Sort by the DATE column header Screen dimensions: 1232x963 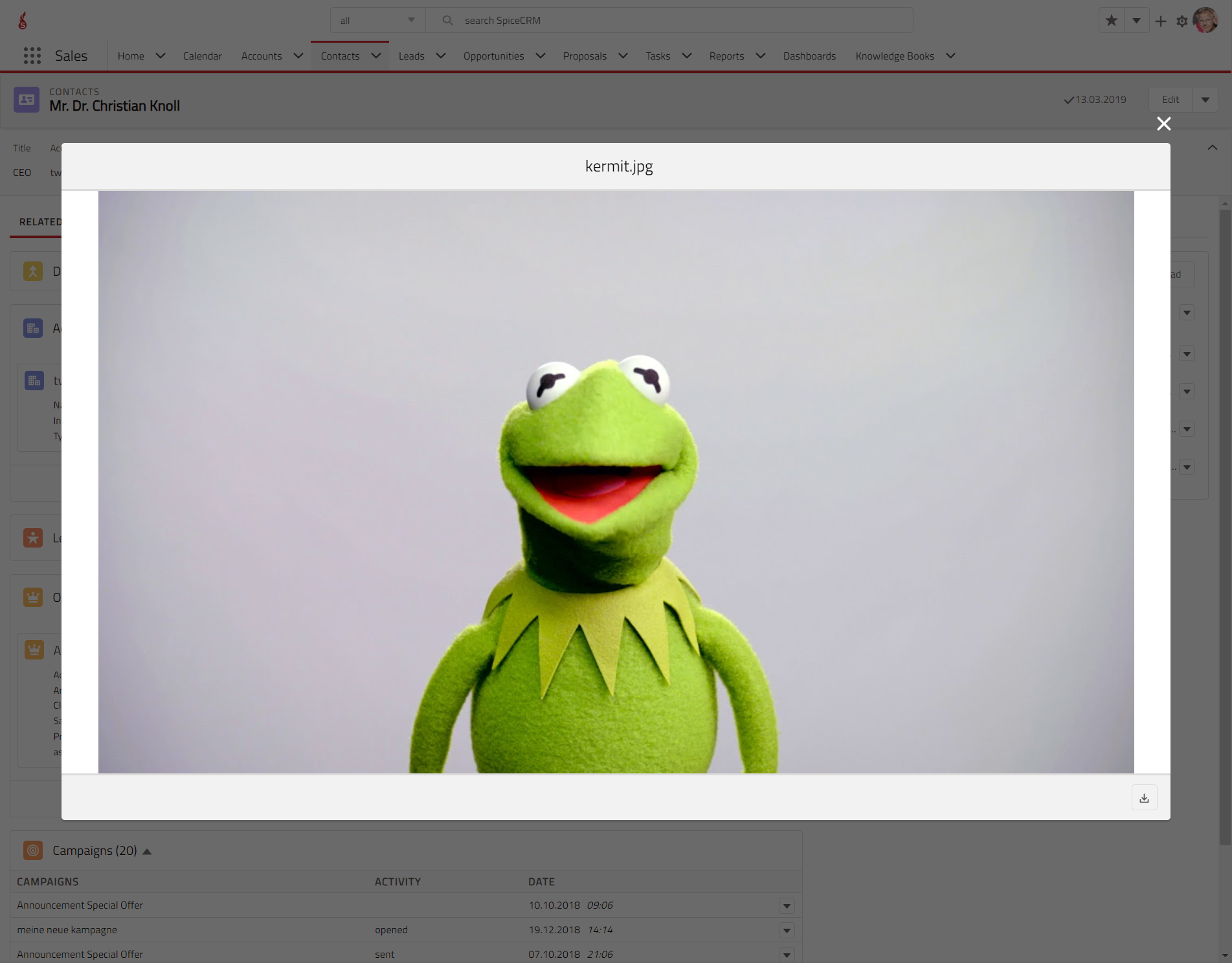(541, 881)
